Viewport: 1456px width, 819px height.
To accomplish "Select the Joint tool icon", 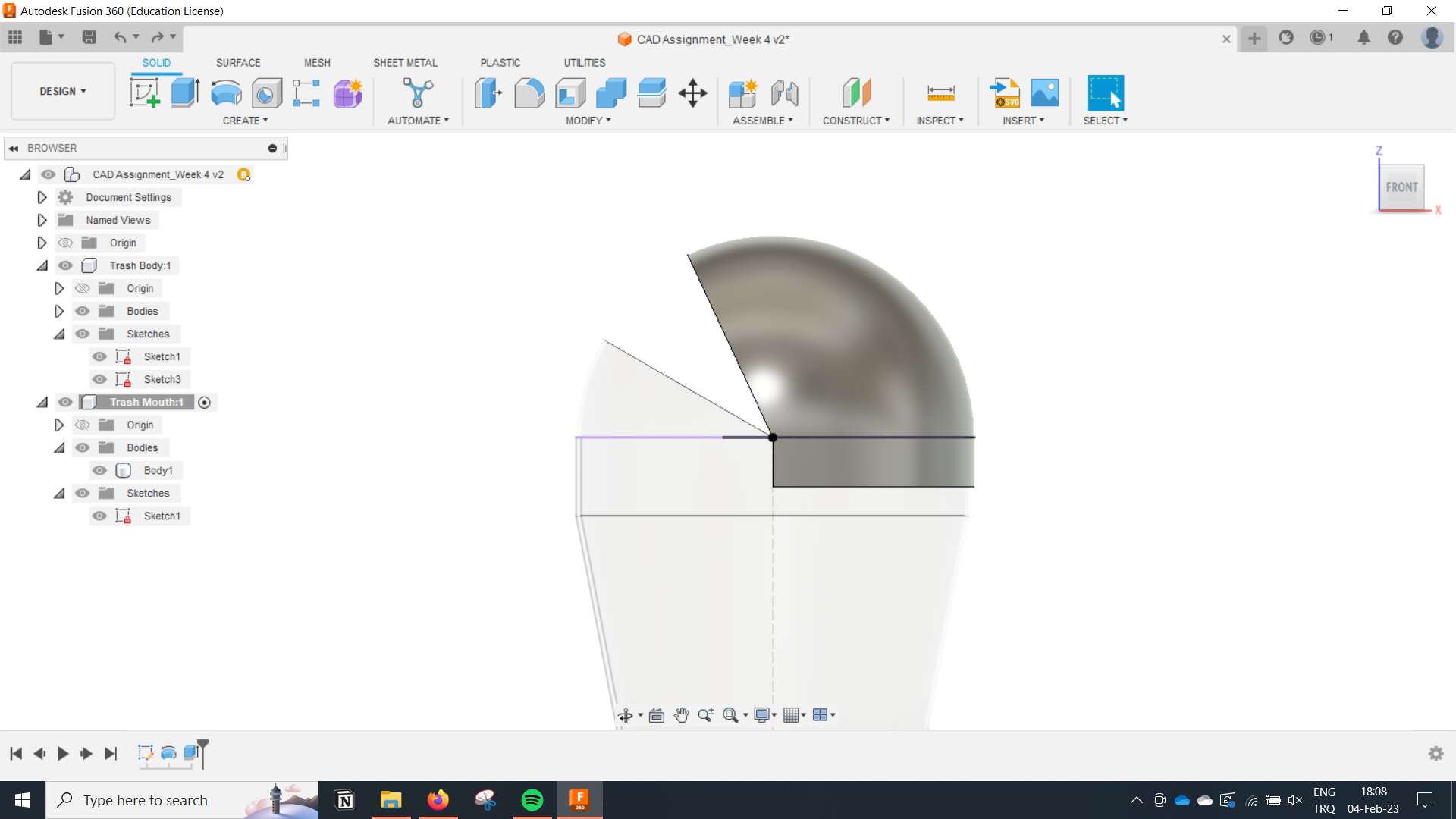I will [784, 93].
